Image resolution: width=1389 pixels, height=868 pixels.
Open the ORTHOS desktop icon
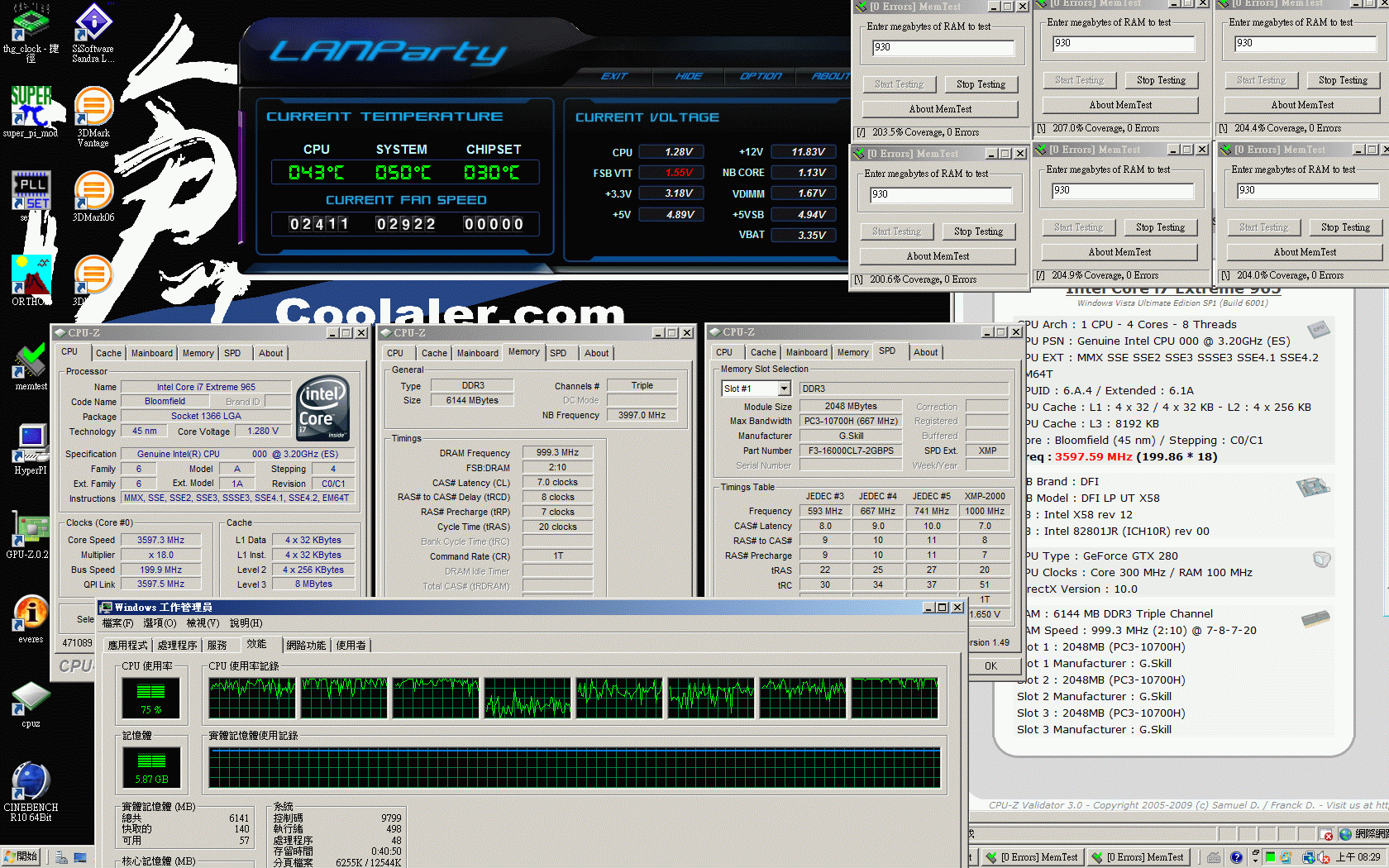tap(31, 279)
